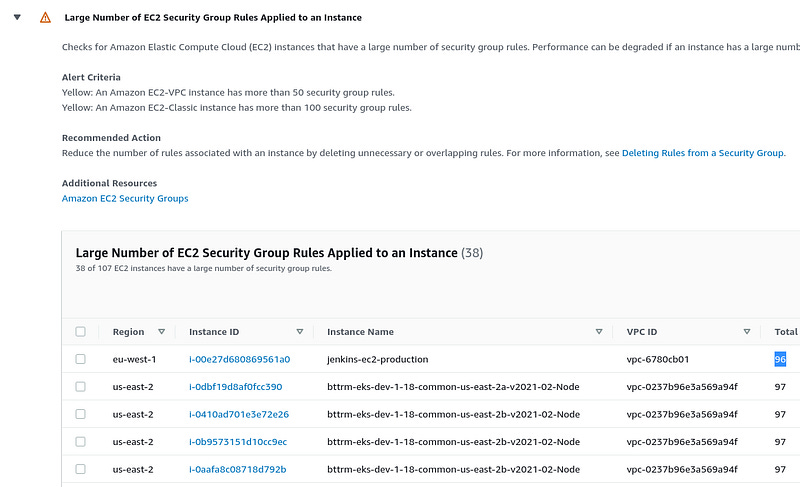This screenshot has height=487, width=800.
Task: Open instance i-0aafa8c08718d792b link
Action: [x=237, y=469]
